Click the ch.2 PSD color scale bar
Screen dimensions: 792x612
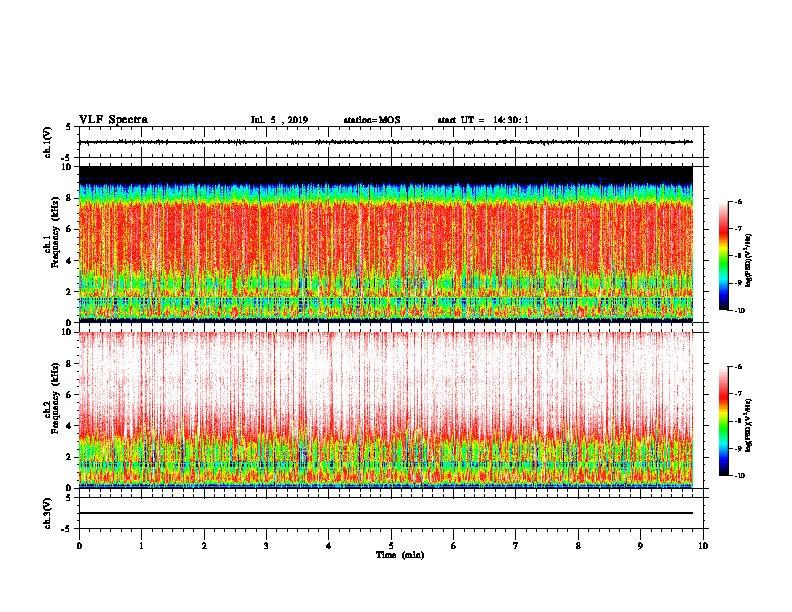pos(723,421)
